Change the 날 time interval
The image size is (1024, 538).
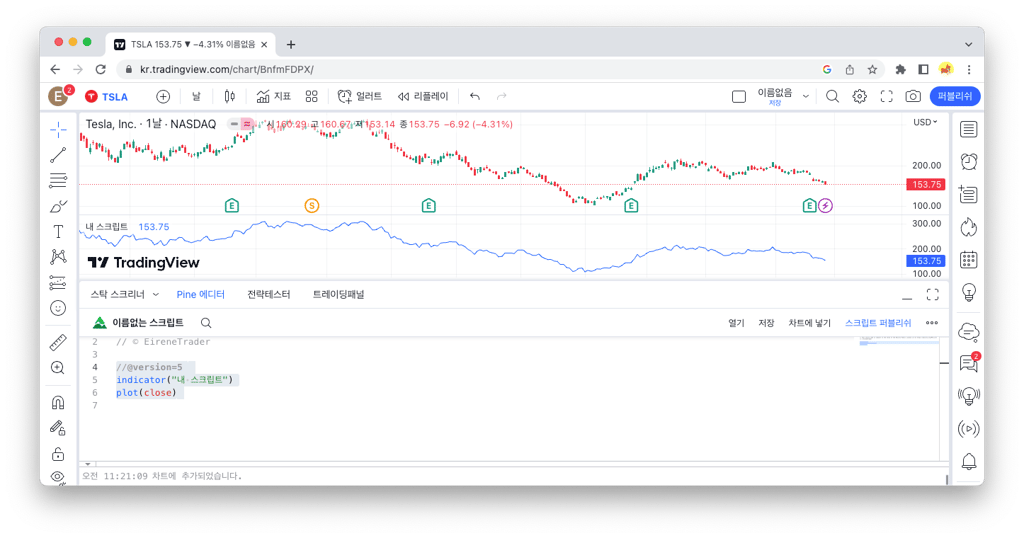point(196,97)
